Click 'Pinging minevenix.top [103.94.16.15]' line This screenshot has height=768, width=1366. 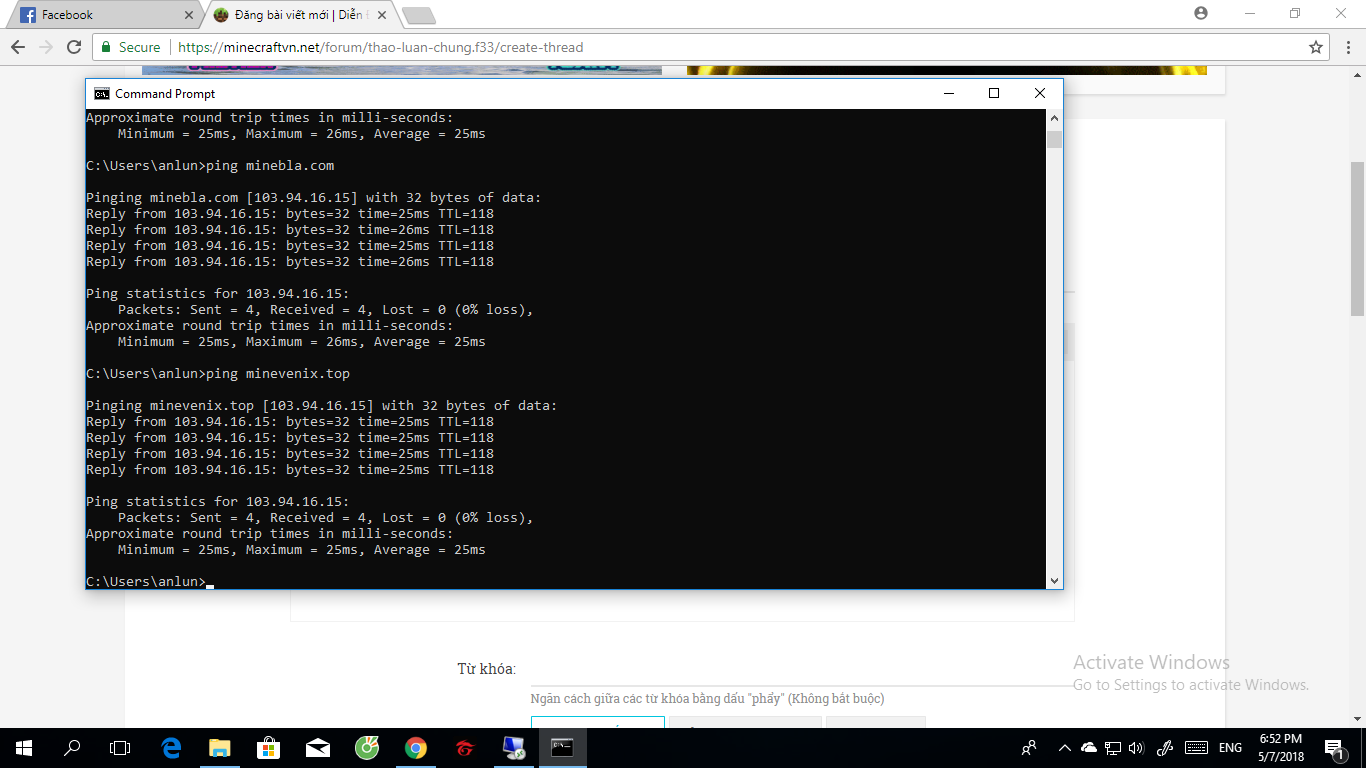[x=322, y=405]
